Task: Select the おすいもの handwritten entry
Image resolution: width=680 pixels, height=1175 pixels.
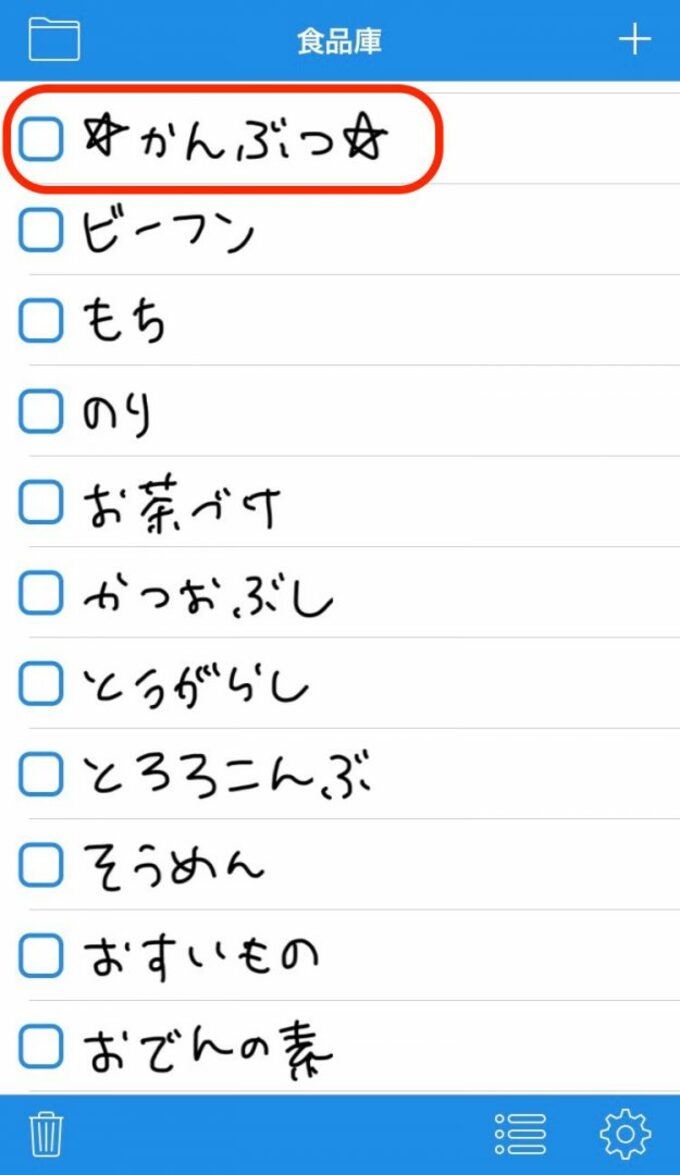Action: tap(200, 956)
